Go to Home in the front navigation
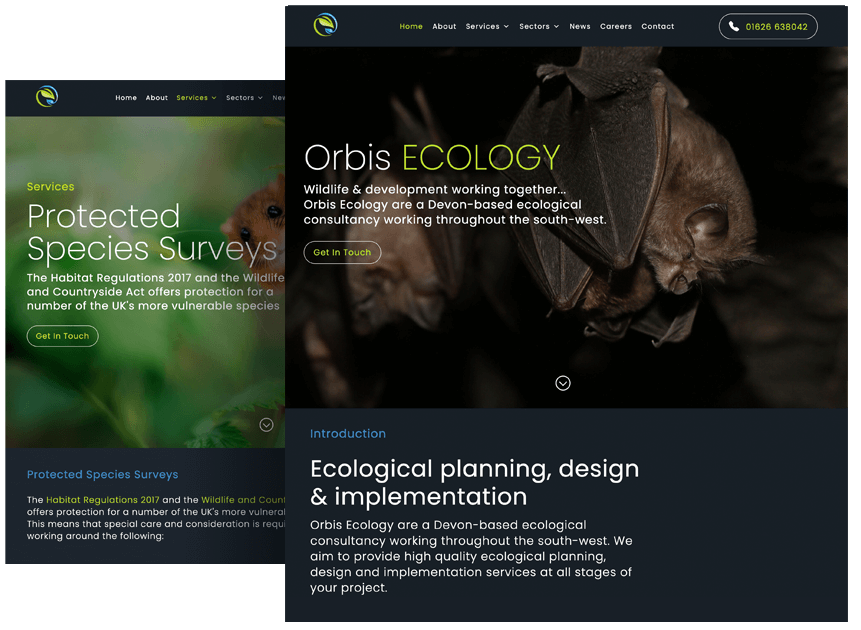Image resolution: width=861 pixels, height=630 pixels. point(411,27)
